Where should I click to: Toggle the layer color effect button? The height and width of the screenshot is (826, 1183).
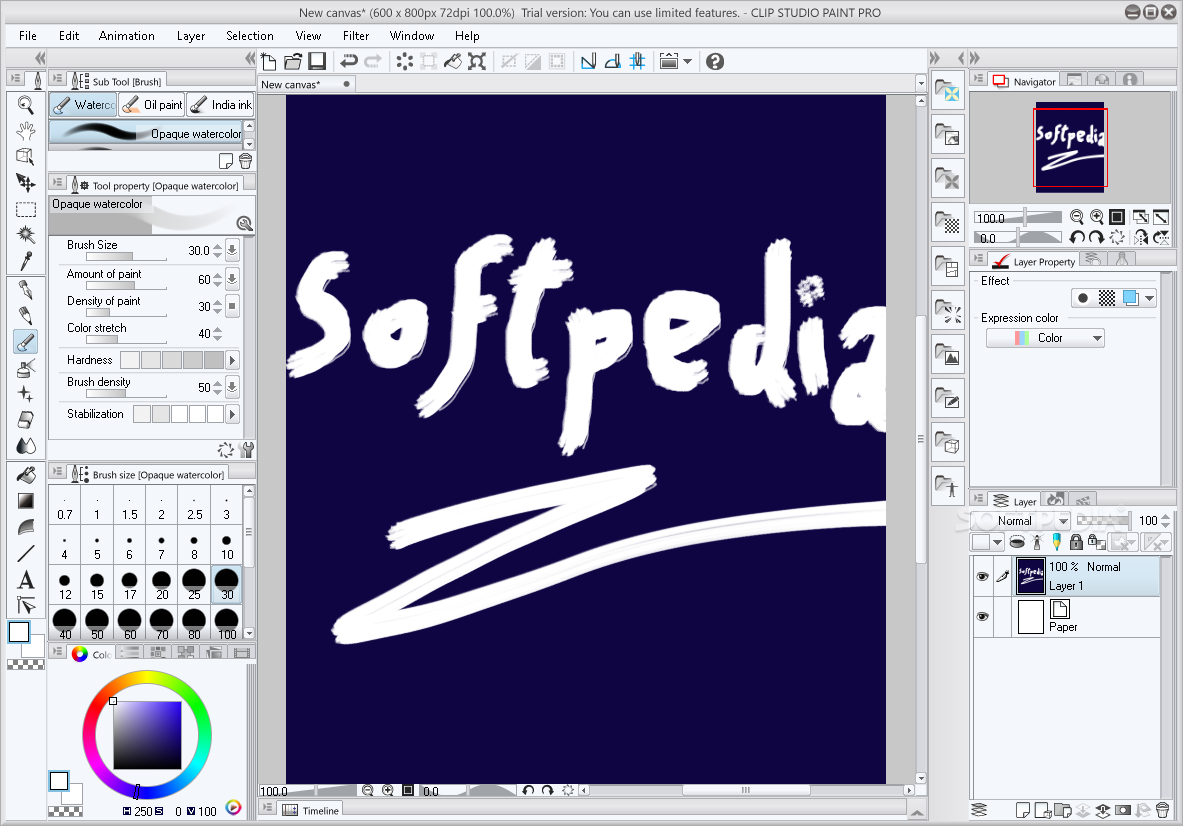point(1130,298)
